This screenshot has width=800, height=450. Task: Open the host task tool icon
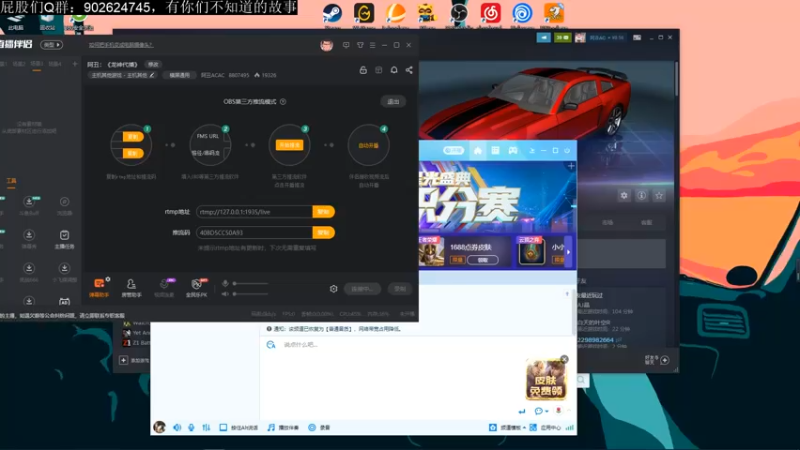[64, 239]
